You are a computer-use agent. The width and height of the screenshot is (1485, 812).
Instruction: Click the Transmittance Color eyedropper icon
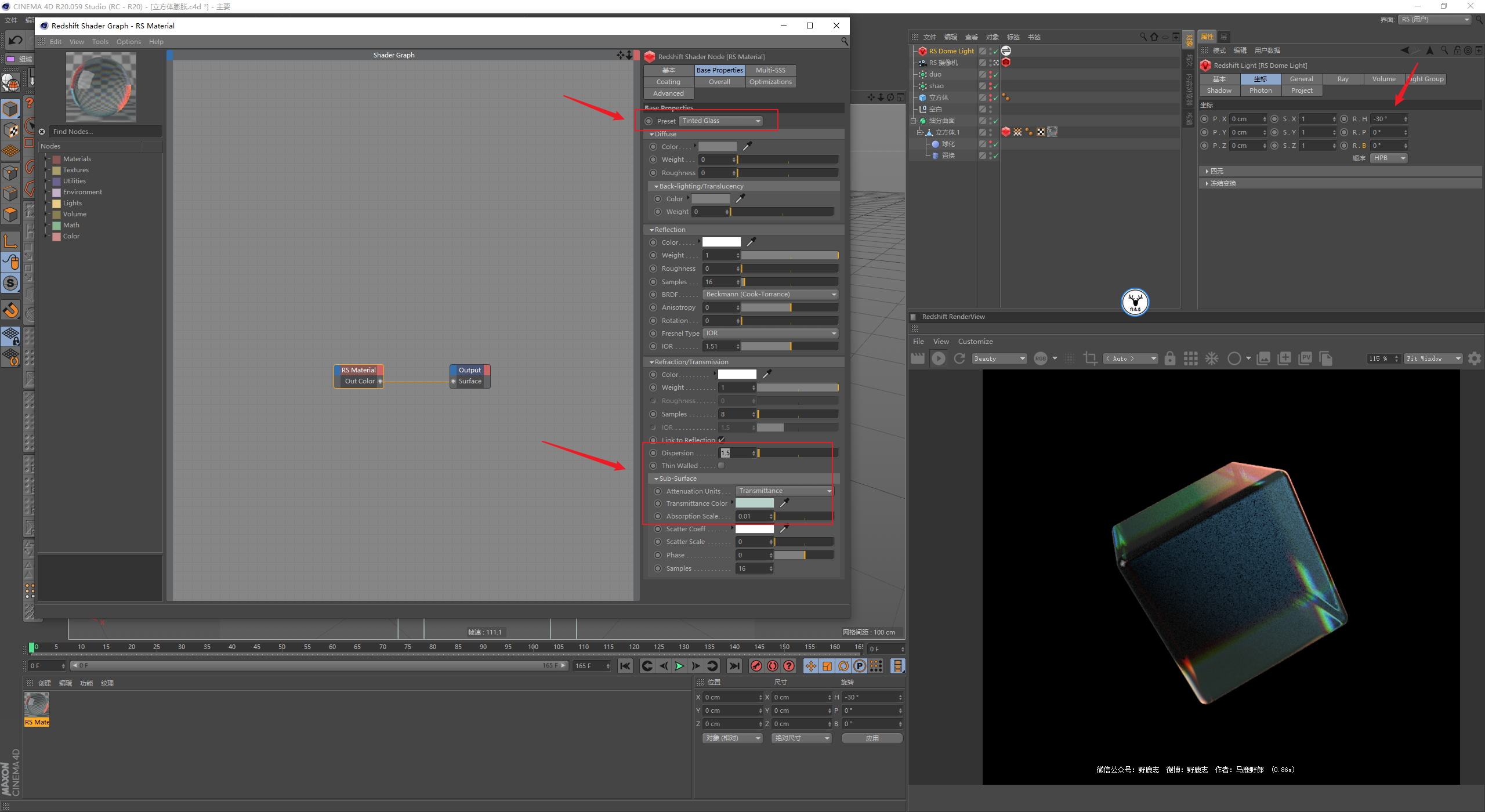[x=784, y=503]
